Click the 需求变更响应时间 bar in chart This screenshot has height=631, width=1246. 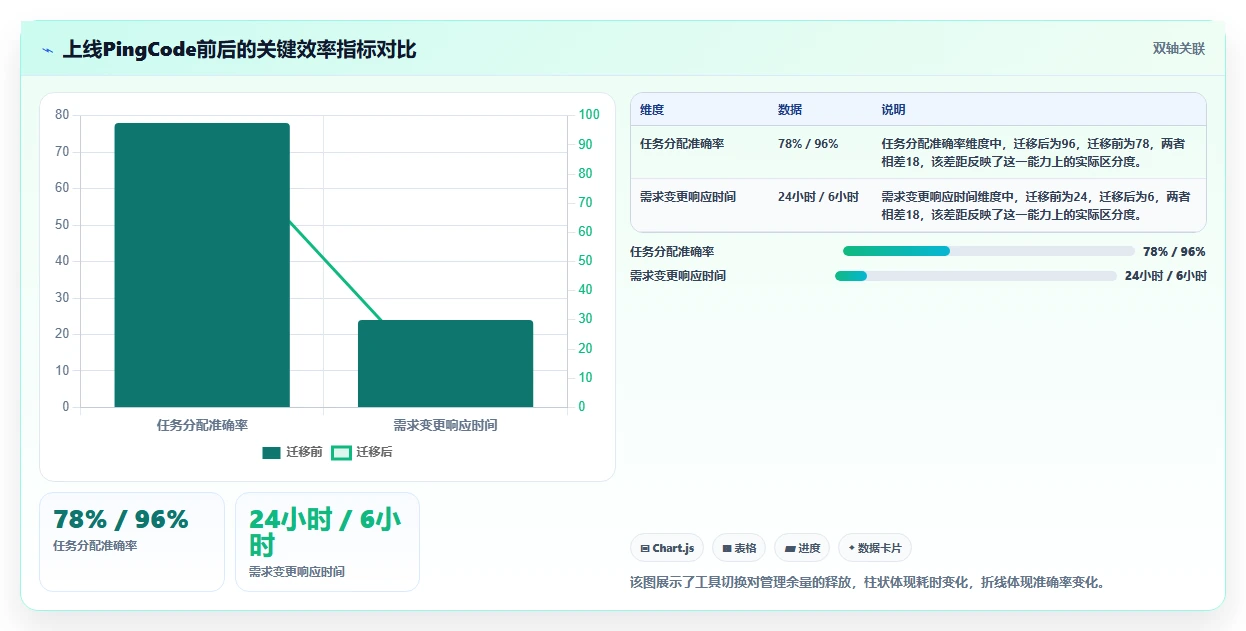point(445,363)
